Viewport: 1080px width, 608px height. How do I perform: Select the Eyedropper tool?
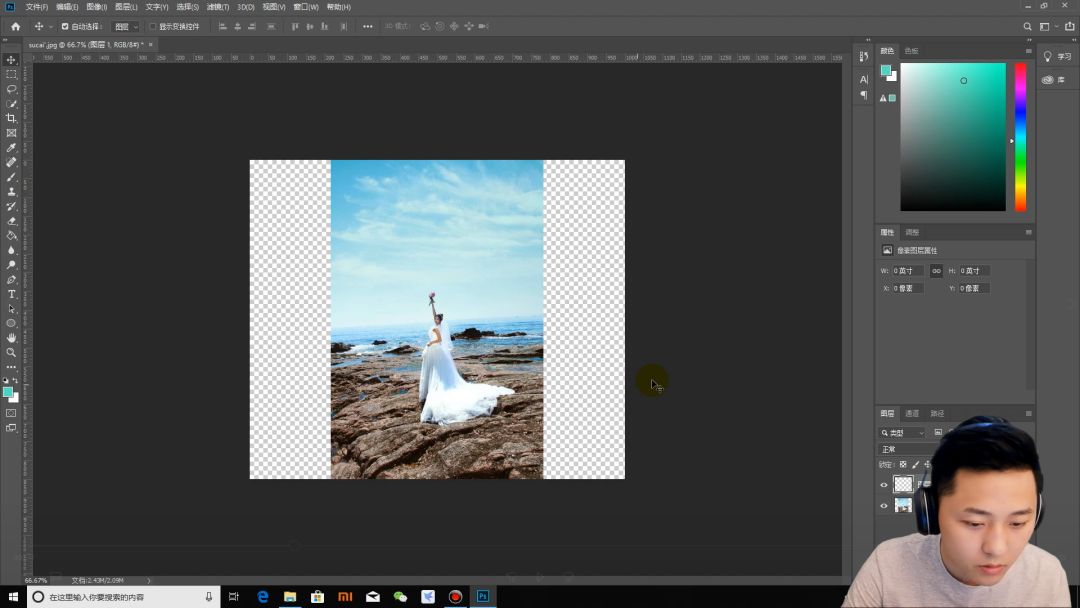pyautogui.click(x=11, y=147)
